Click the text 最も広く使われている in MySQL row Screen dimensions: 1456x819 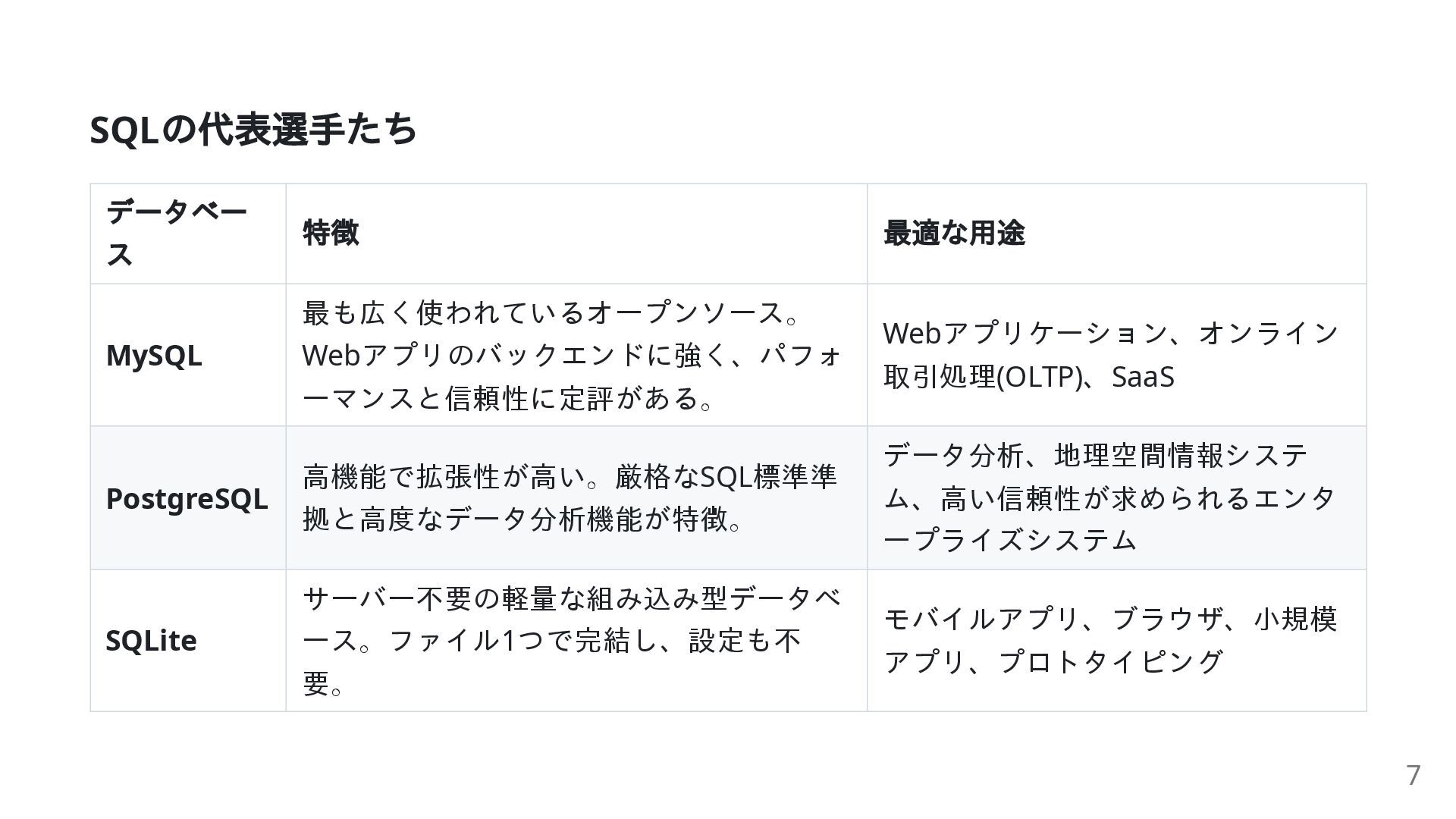444,312
